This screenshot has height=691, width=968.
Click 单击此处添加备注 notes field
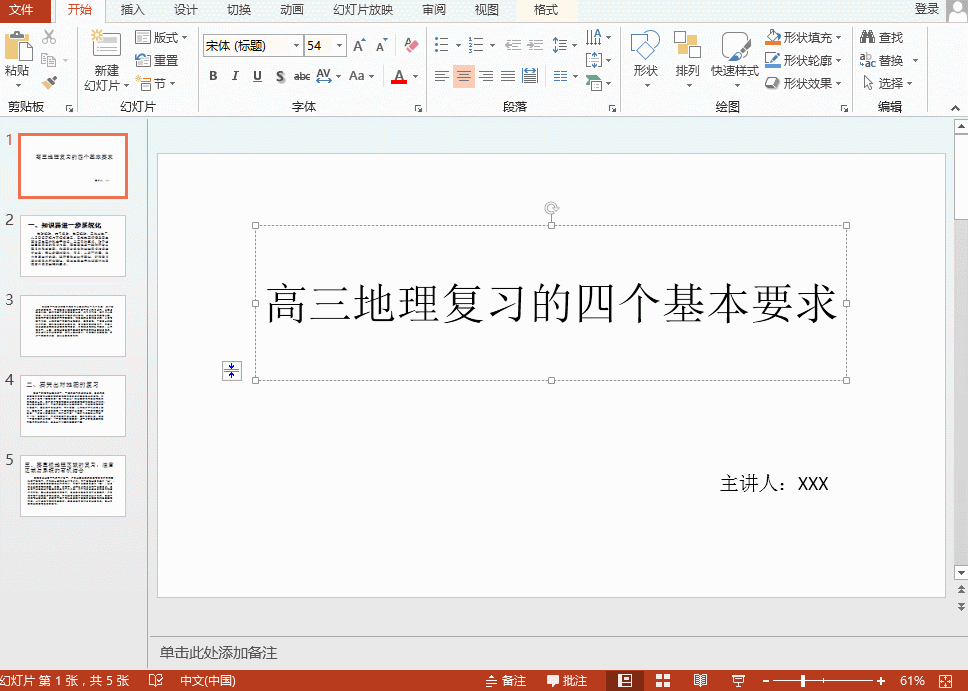(219, 653)
